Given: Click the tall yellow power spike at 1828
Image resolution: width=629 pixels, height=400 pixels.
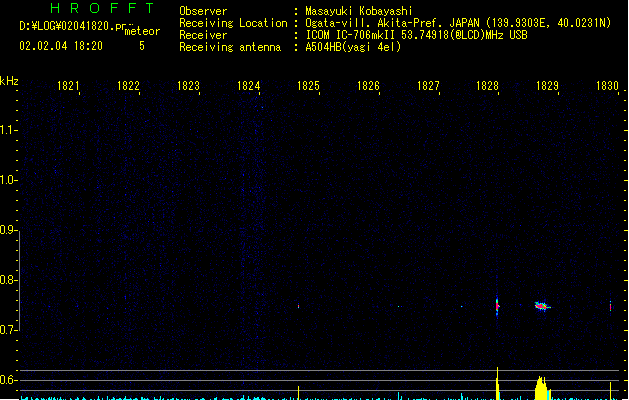Looking at the screenshot, I should pyautogui.click(x=497, y=383).
